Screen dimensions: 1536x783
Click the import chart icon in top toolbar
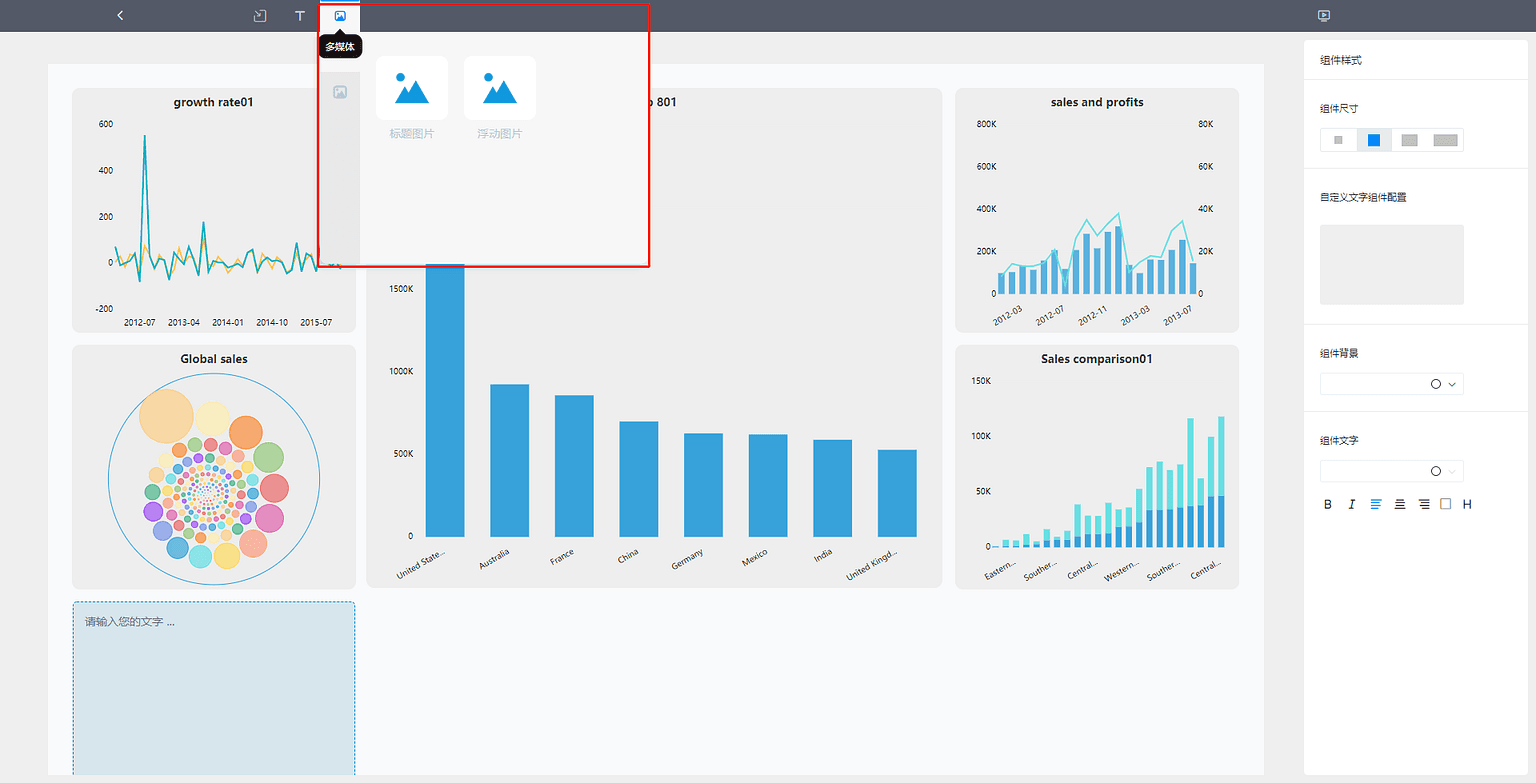click(260, 16)
